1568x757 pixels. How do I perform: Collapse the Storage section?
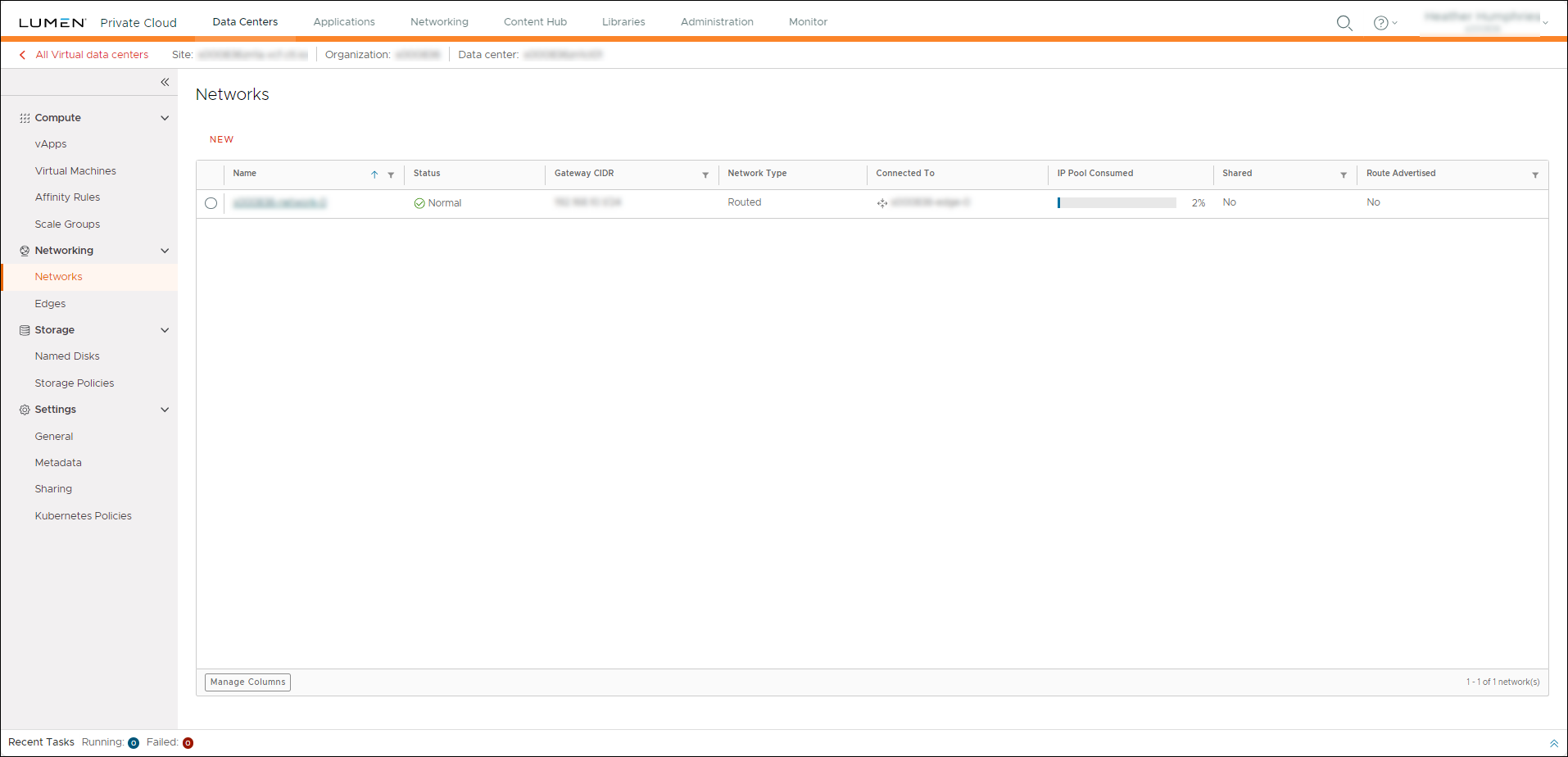pos(165,330)
